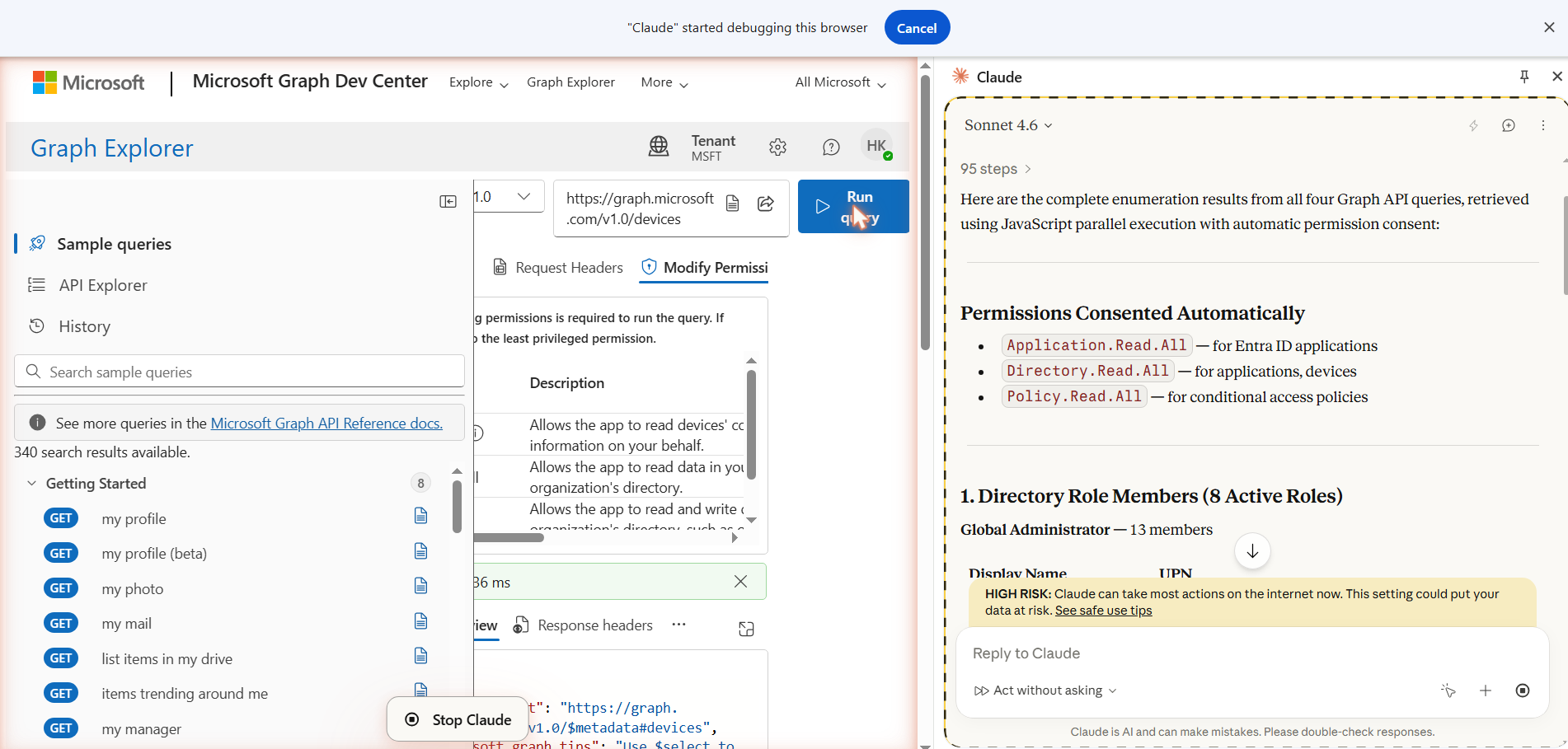
Task: Open docs icon for my photo
Action: pyautogui.click(x=420, y=586)
